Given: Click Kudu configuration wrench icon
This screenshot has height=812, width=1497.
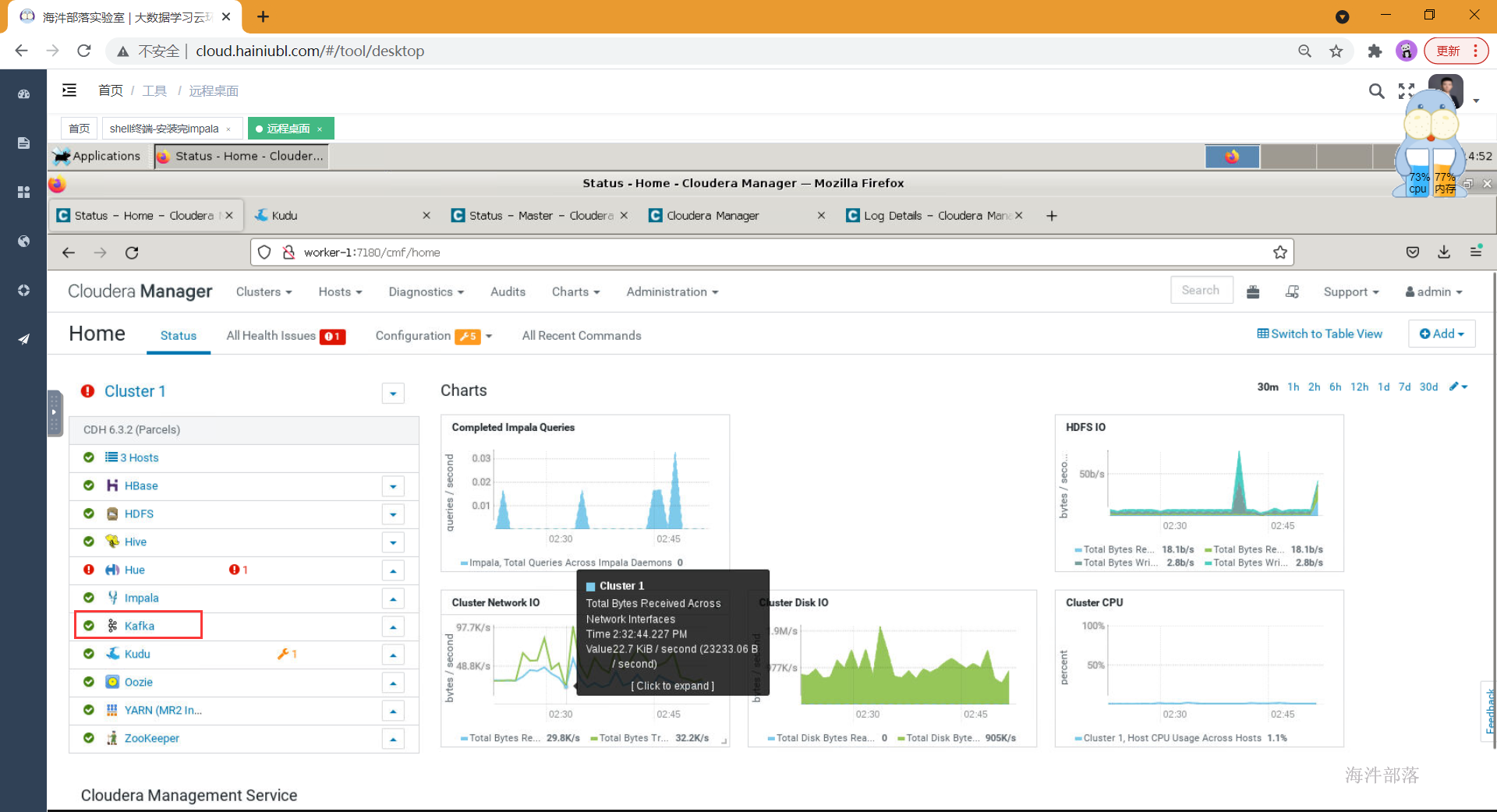Looking at the screenshot, I should pos(283,654).
